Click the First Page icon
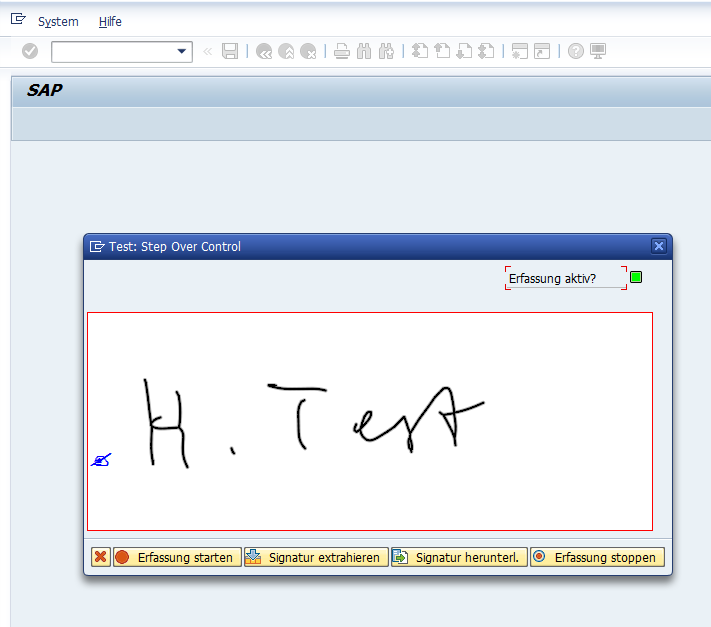The height and width of the screenshot is (627, 711). pos(420,51)
